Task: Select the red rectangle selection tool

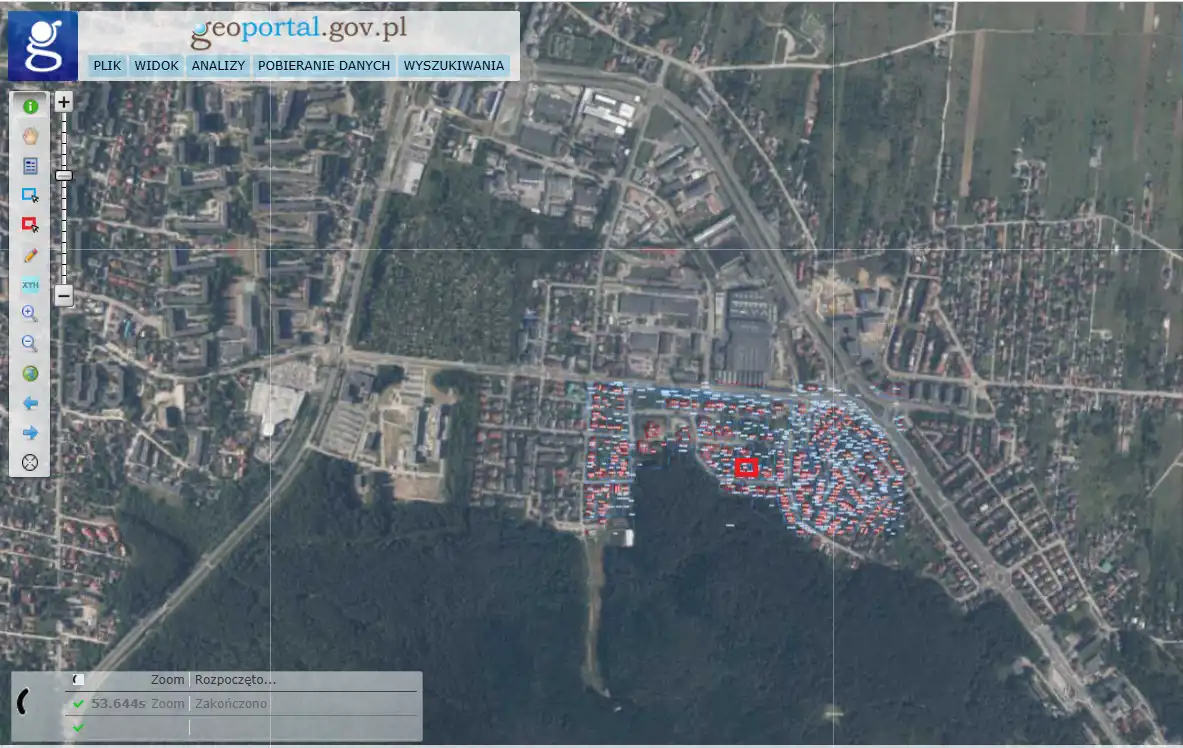Action: [30, 225]
